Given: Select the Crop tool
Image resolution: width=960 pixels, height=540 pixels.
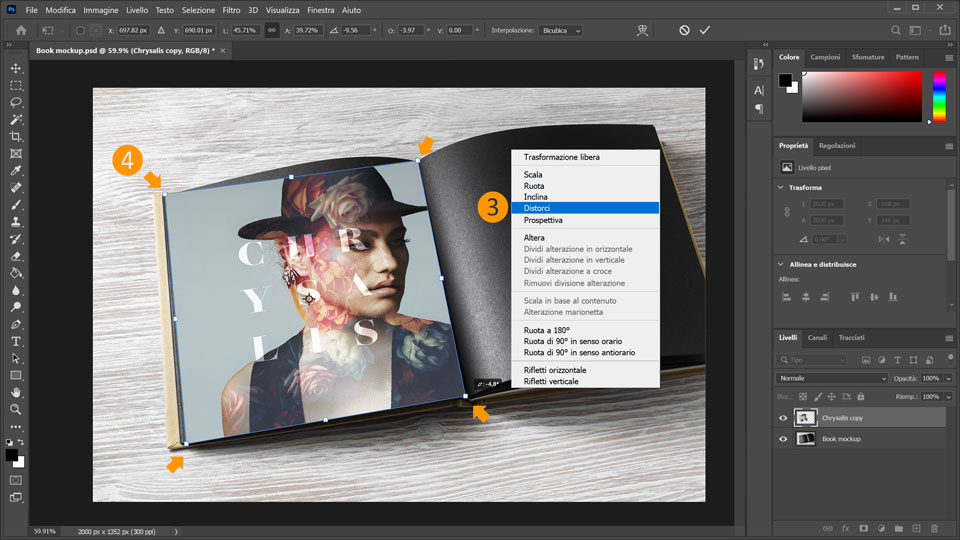Looking at the screenshot, I should coord(16,137).
